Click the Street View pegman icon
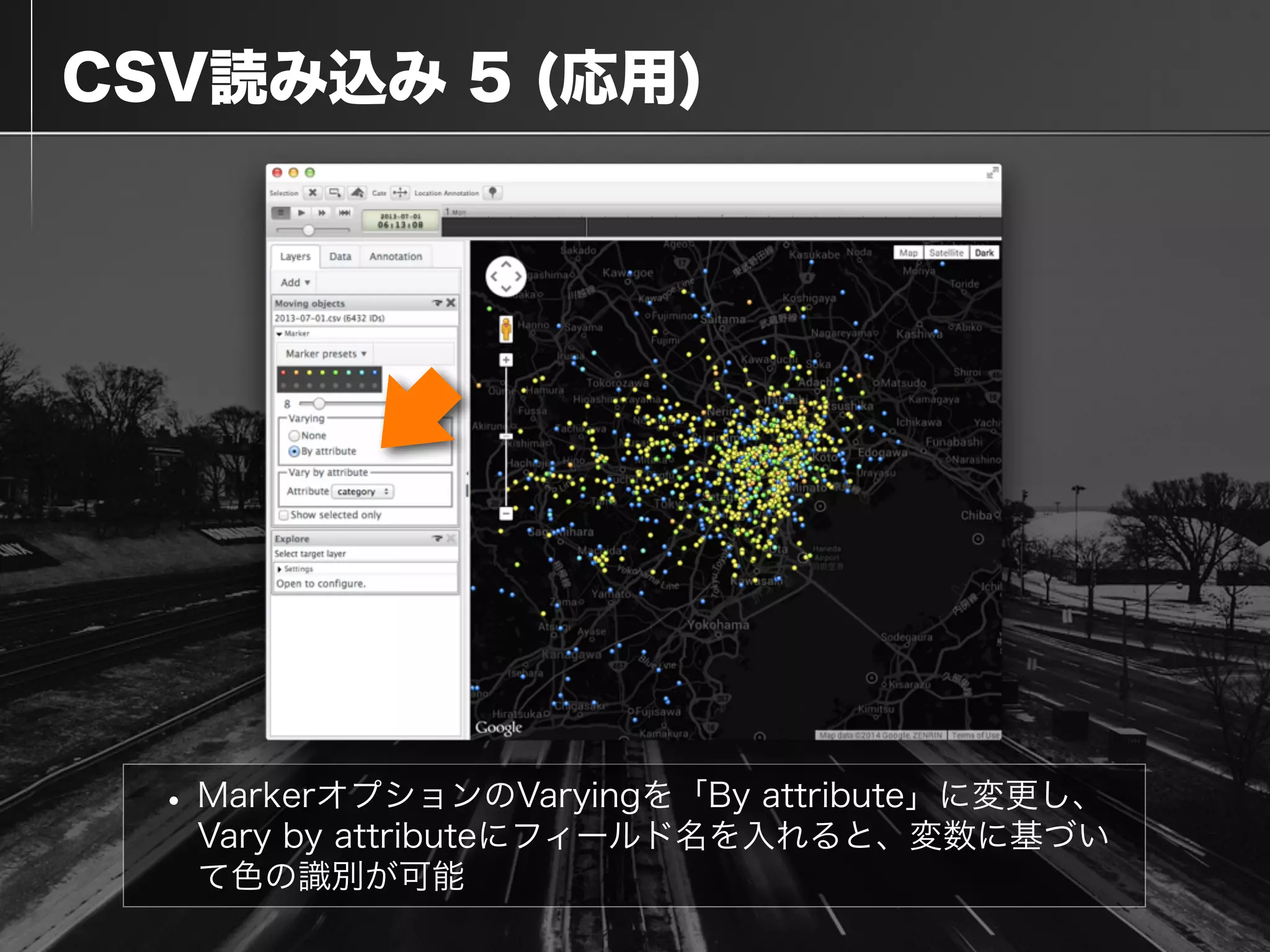The width and height of the screenshot is (1270, 952). click(506, 328)
